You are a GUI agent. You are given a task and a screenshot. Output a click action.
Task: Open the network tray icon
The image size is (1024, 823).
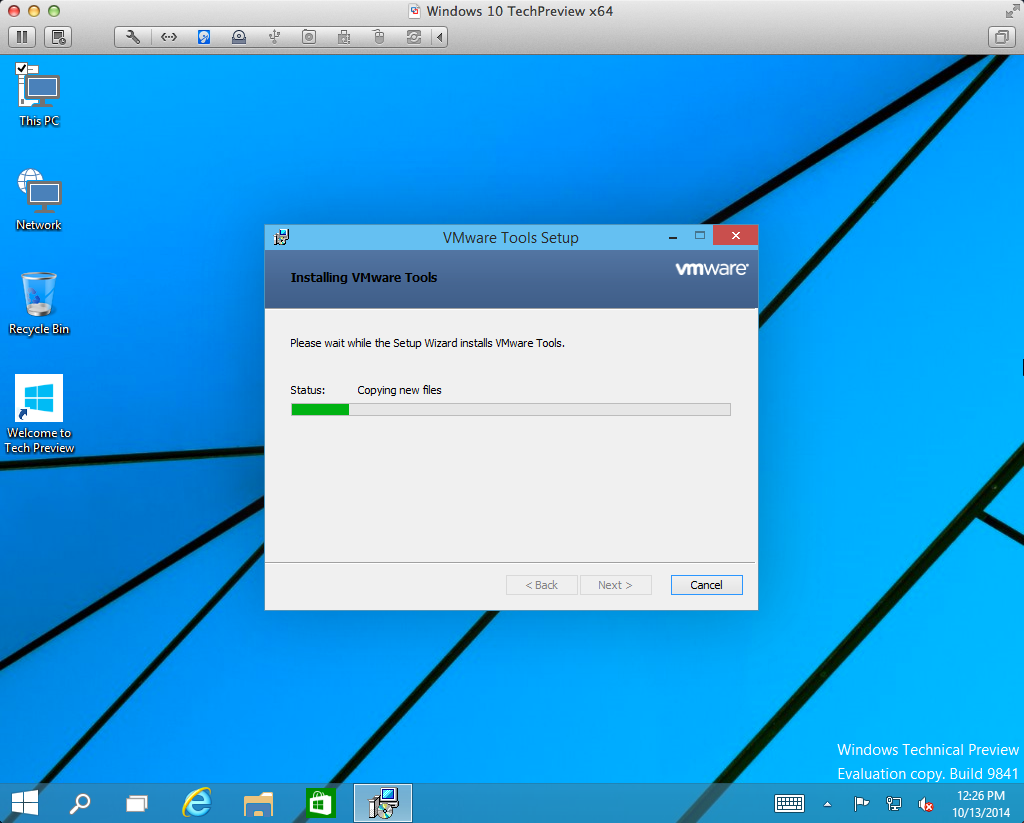(893, 803)
